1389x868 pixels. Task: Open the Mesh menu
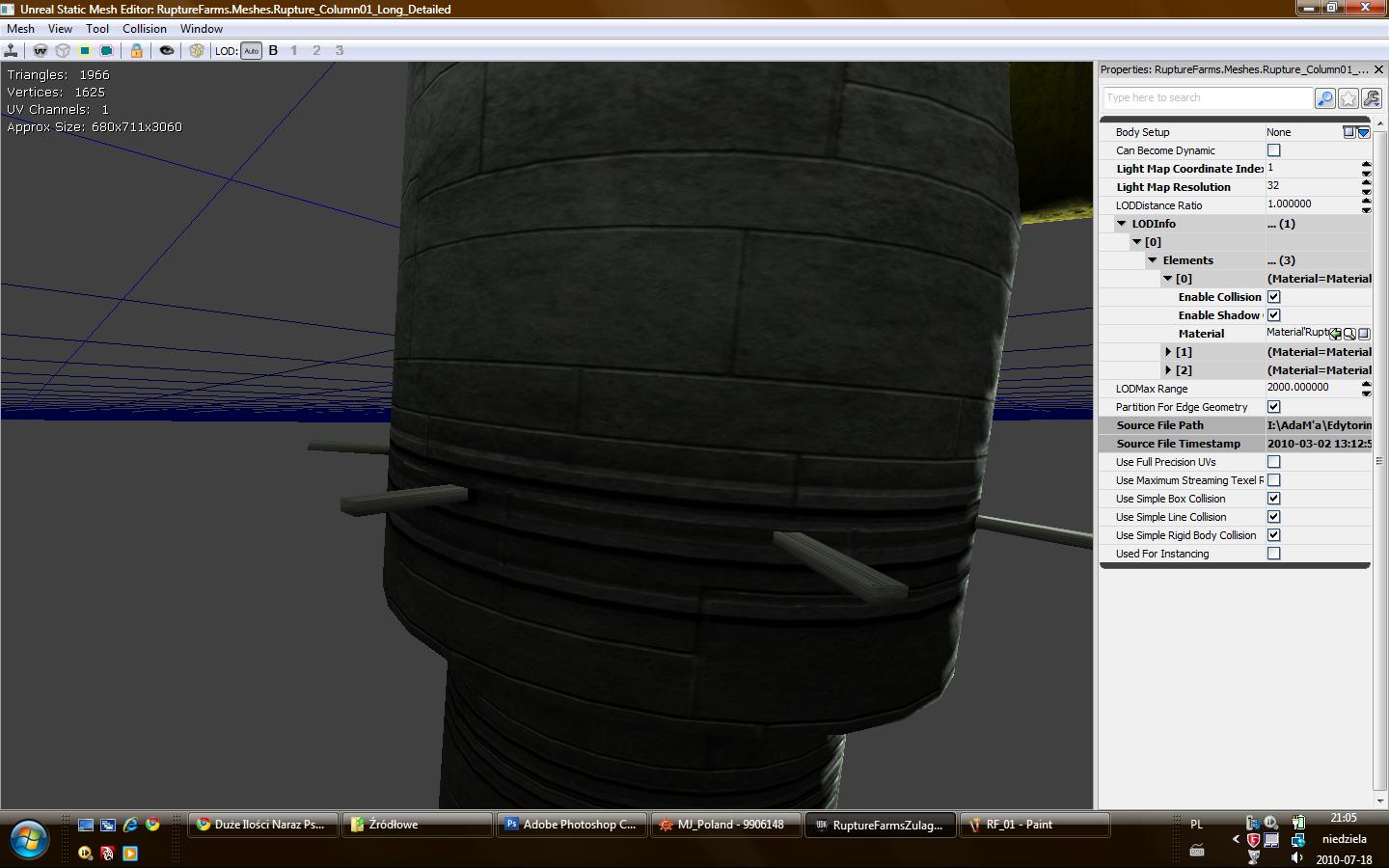20,29
